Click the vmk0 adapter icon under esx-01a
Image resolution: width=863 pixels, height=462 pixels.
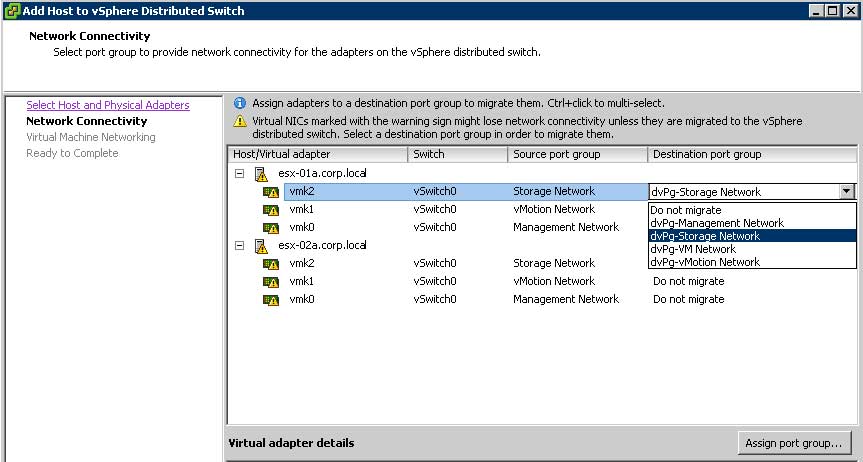(271, 228)
